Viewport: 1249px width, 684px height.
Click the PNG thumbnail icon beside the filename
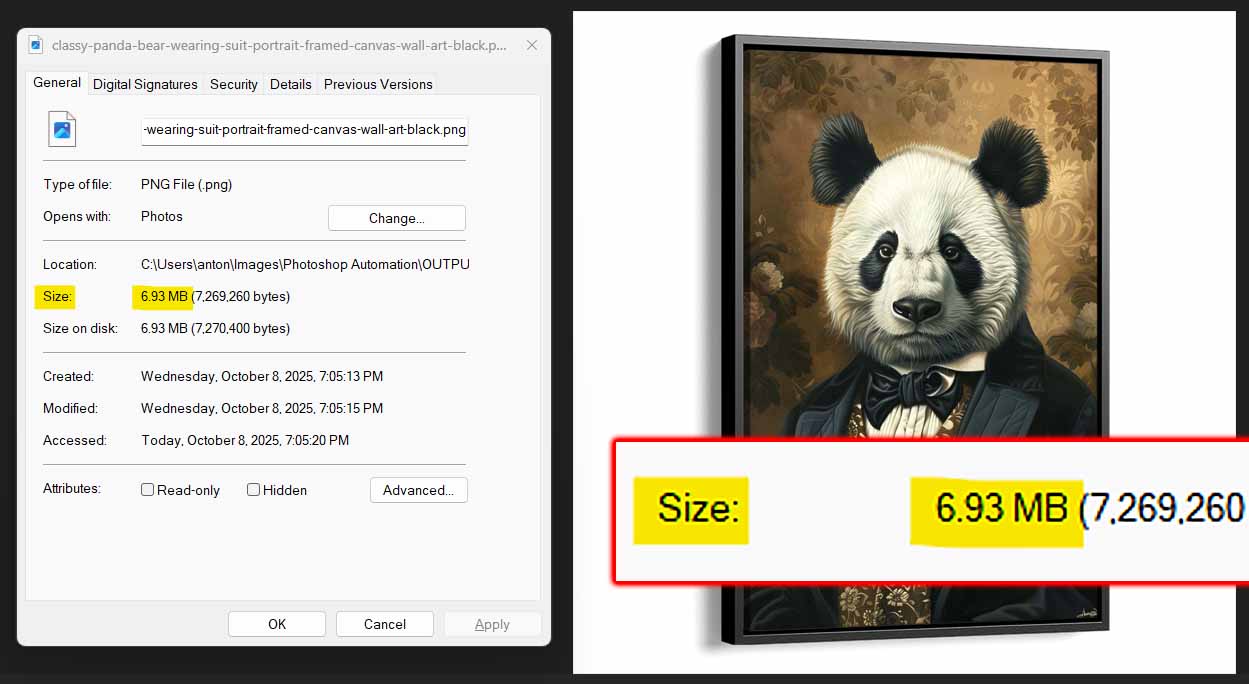pyautogui.click(x=61, y=128)
